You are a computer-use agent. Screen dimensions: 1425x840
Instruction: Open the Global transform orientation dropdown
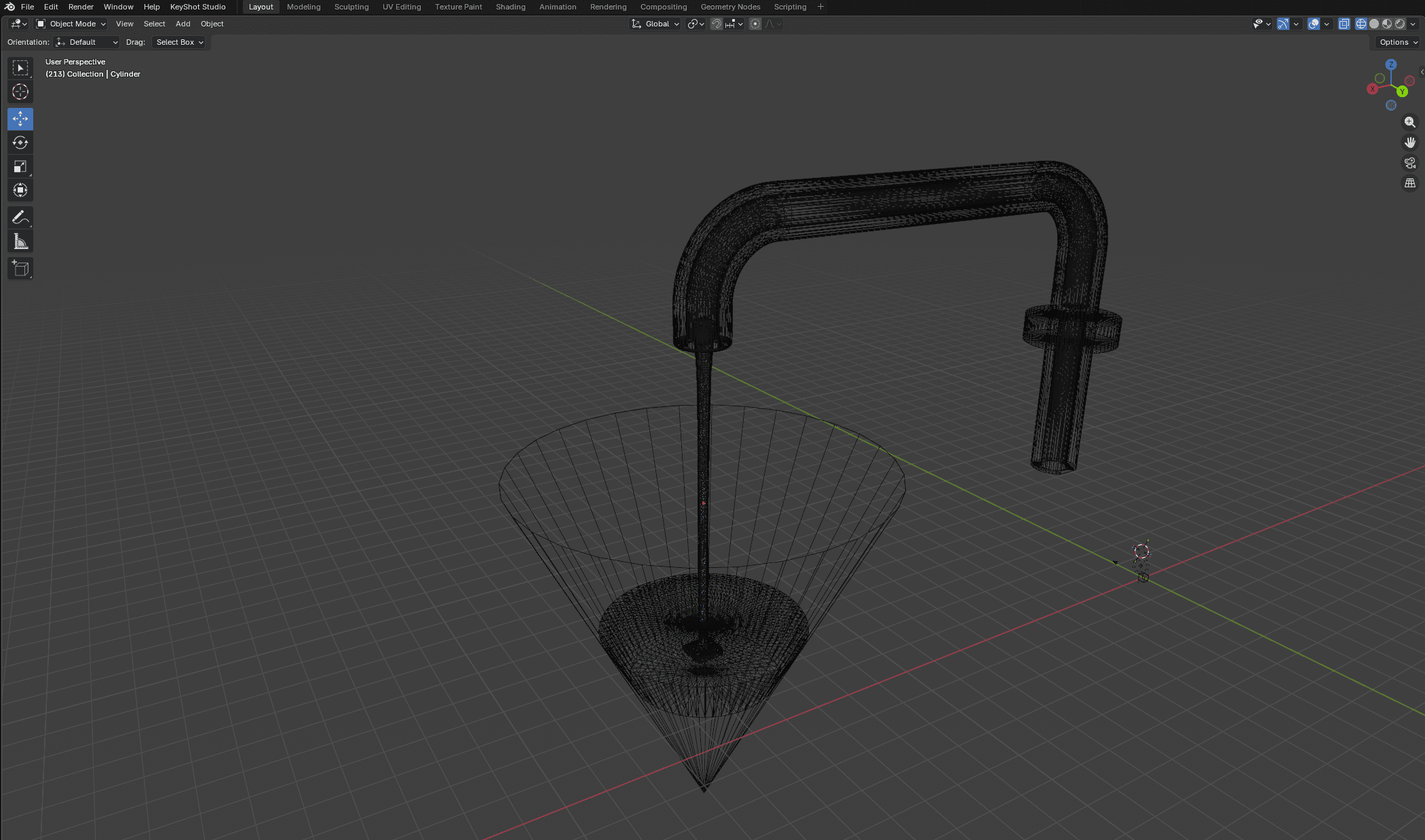coord(655,24)
